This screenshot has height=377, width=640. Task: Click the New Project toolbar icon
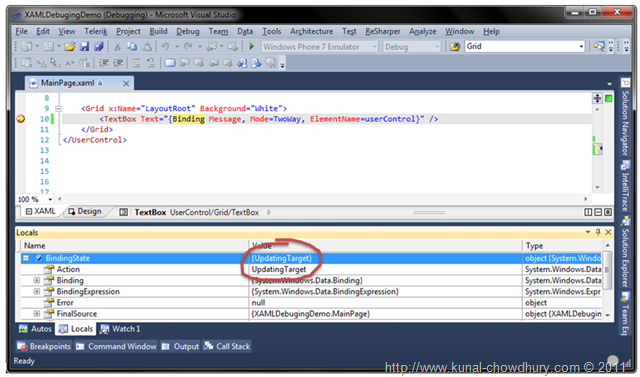coord(27,47)
